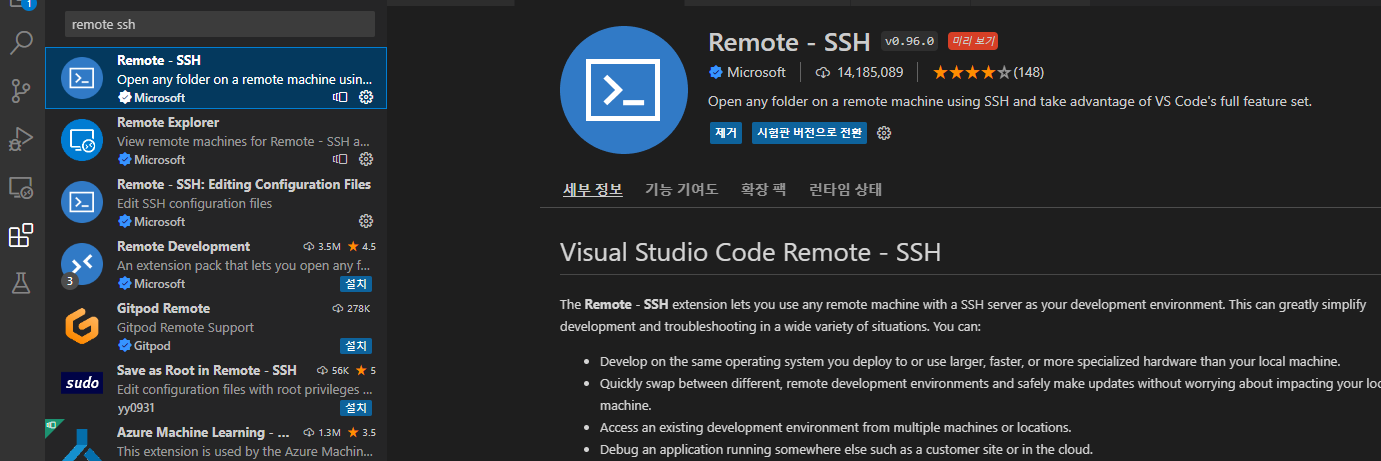Select the Remote Development list entry title
Screen dimensions: 1381x461
coord(183,246)
